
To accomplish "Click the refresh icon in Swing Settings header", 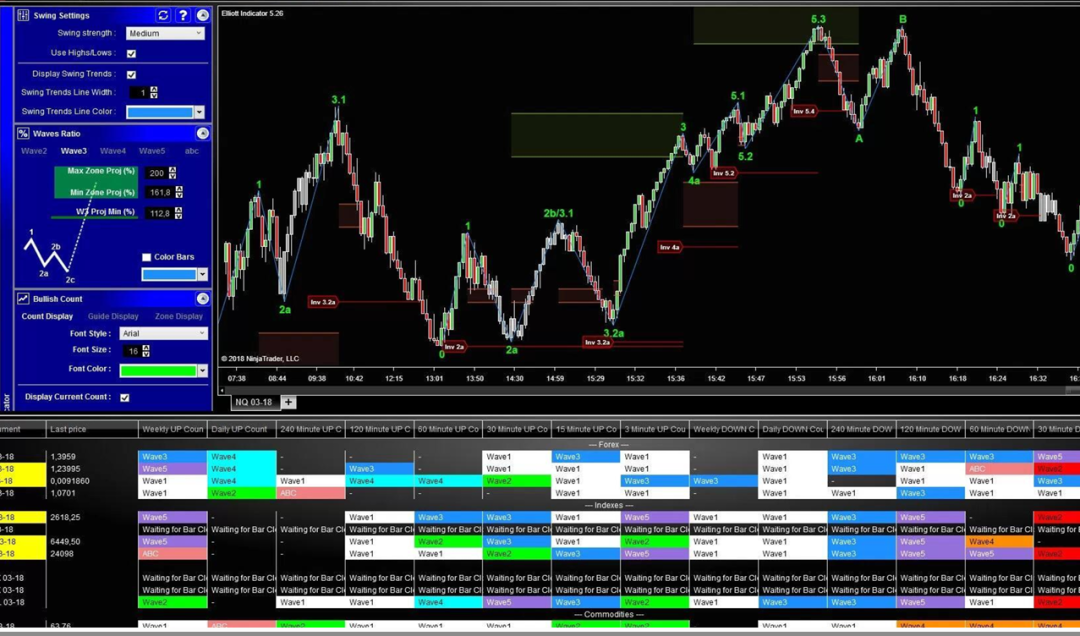I will [163, 15].
